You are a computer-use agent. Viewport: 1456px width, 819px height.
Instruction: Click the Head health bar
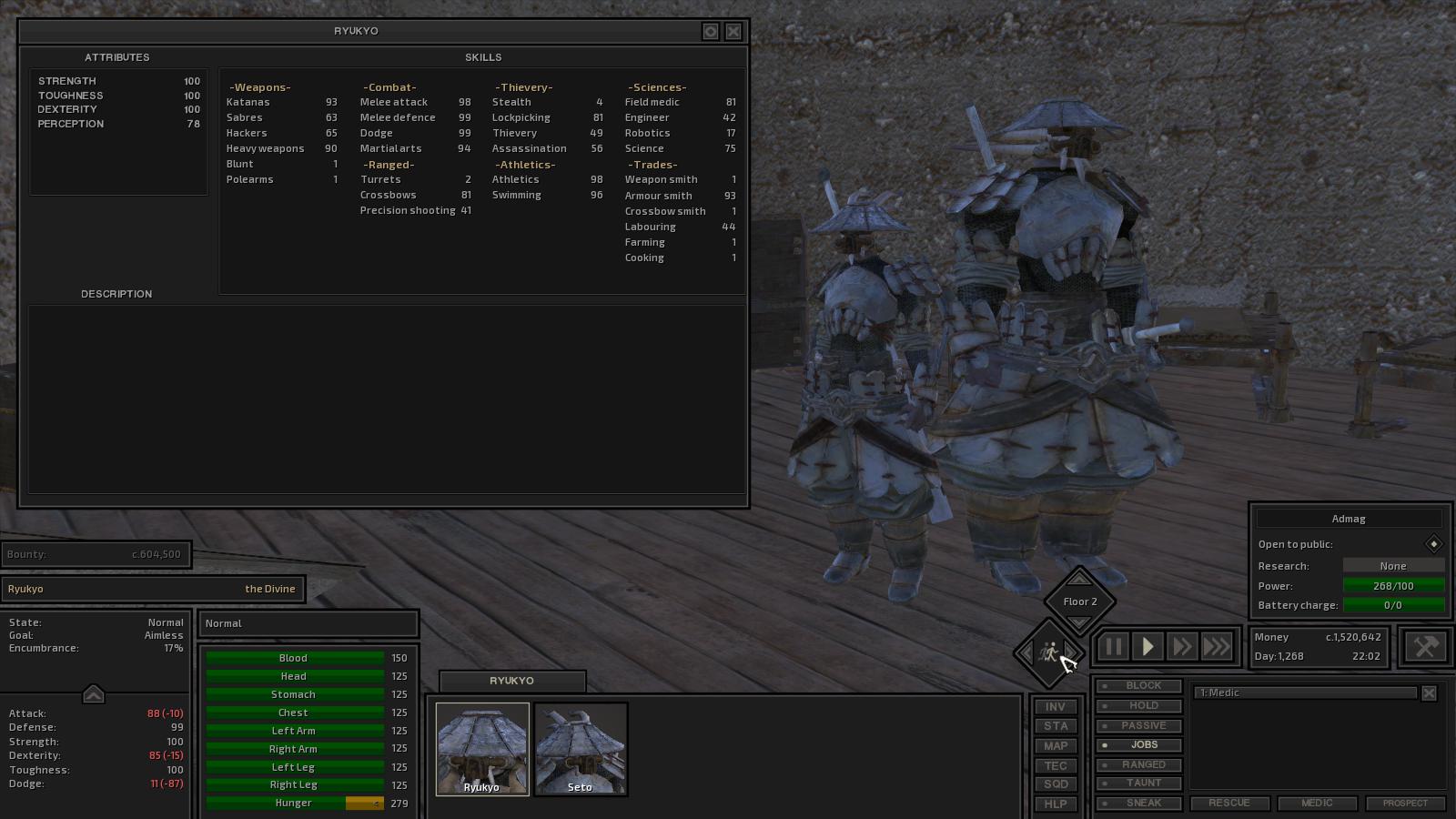[294, 676]
